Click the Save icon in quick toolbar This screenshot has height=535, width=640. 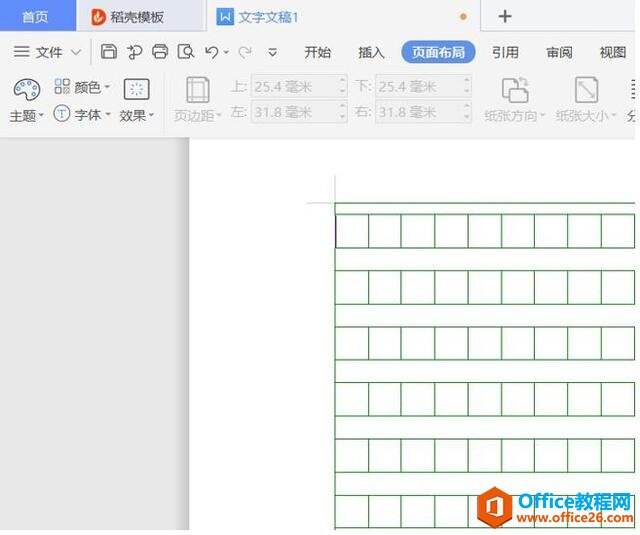tap(109, 52)
